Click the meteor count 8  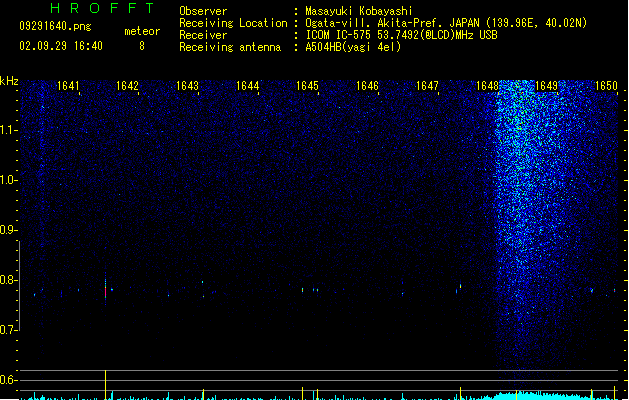point(142,46)
